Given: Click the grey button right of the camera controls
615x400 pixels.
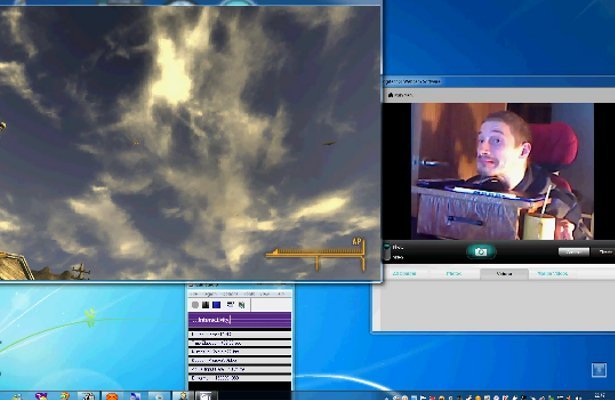Looking at the screenshot, I should click(573, 252).
